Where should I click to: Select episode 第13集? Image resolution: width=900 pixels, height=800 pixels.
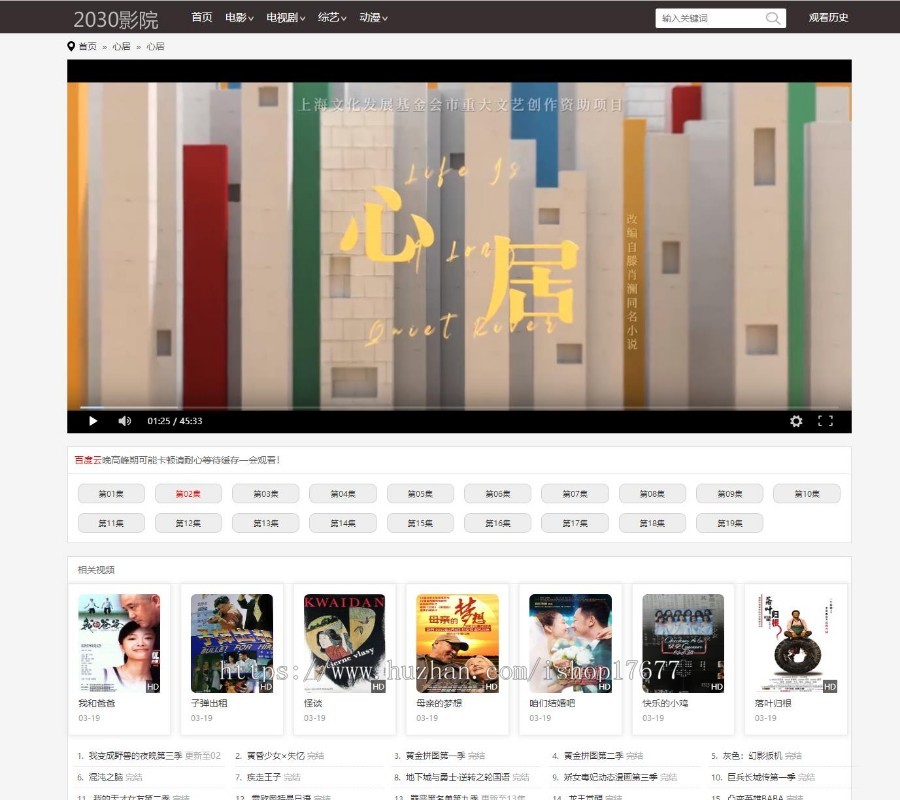point(266,523)
